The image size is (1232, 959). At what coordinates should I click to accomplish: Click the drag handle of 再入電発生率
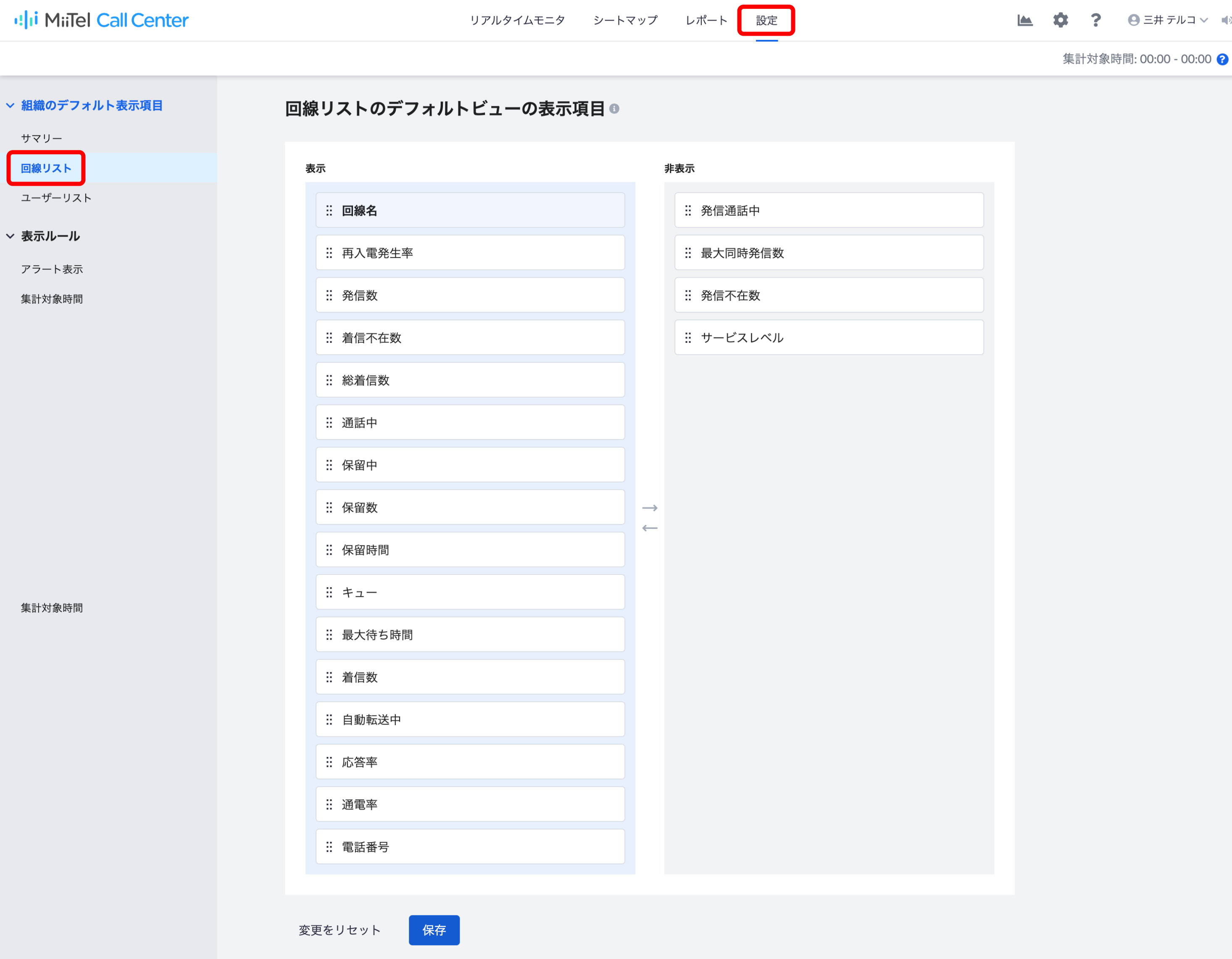tap(329, 253)
